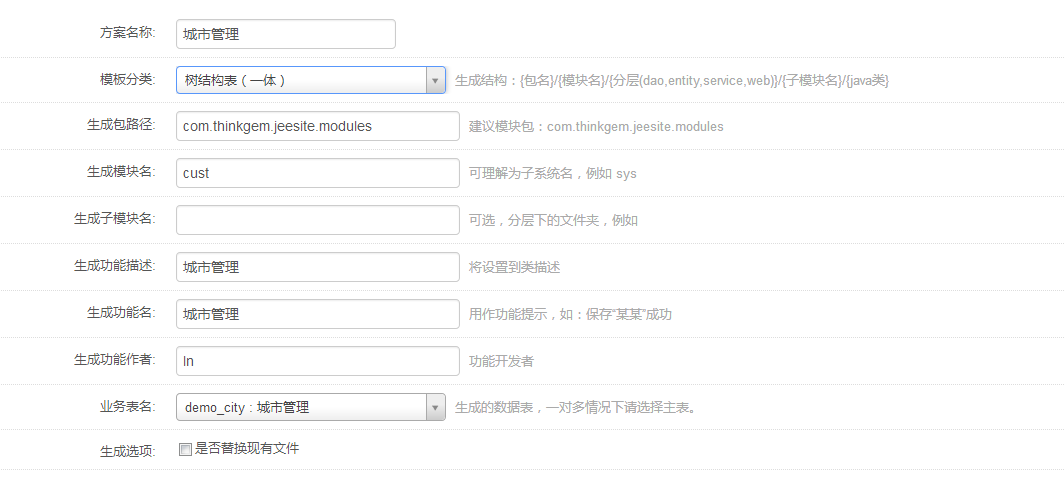Viewport: 1064px width, 482px height.
Task: Click the arrow of 业务表名 dropdown
Action: (x=436, y=407)
